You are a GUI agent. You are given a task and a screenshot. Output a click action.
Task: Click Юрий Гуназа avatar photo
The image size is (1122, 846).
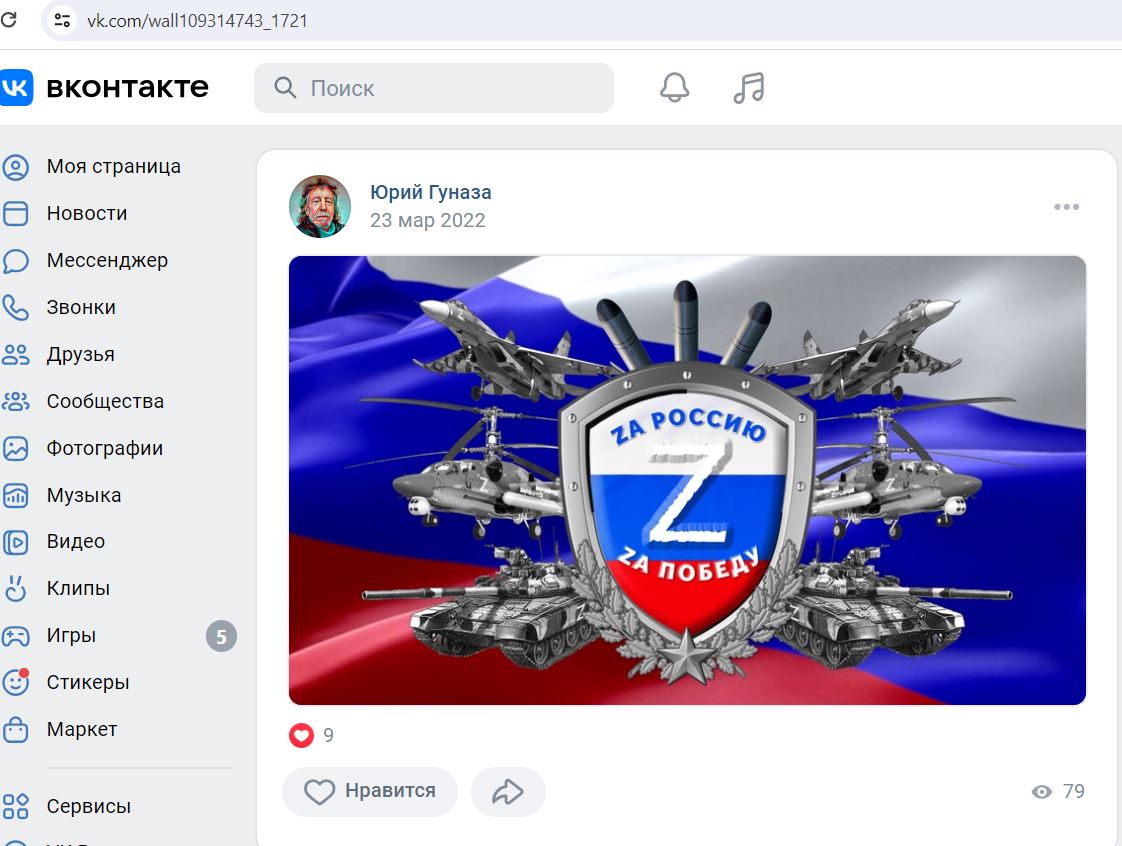pos(320,206)
